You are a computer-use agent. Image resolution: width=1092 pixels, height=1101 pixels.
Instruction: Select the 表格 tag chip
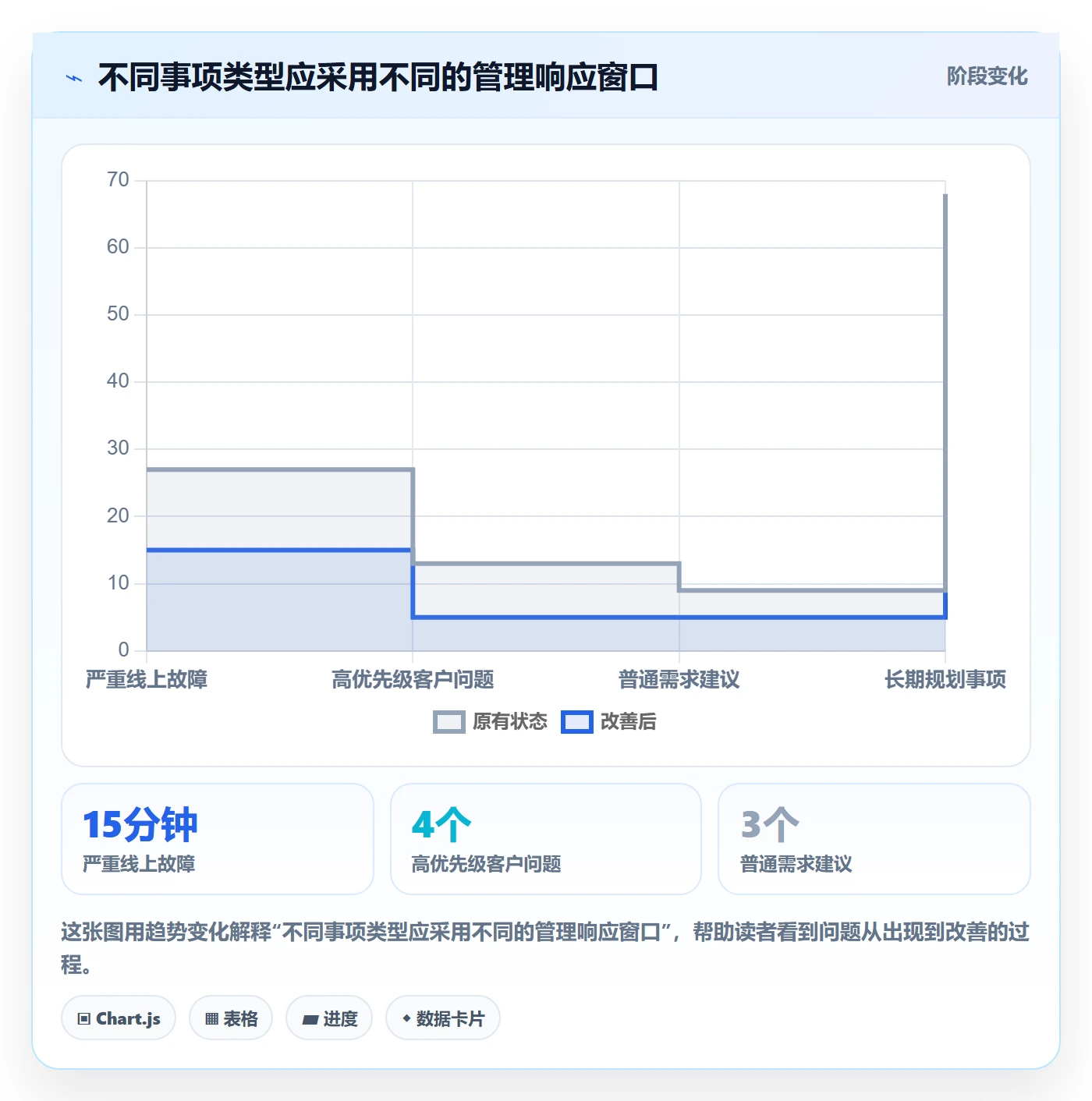point(231,1018)
